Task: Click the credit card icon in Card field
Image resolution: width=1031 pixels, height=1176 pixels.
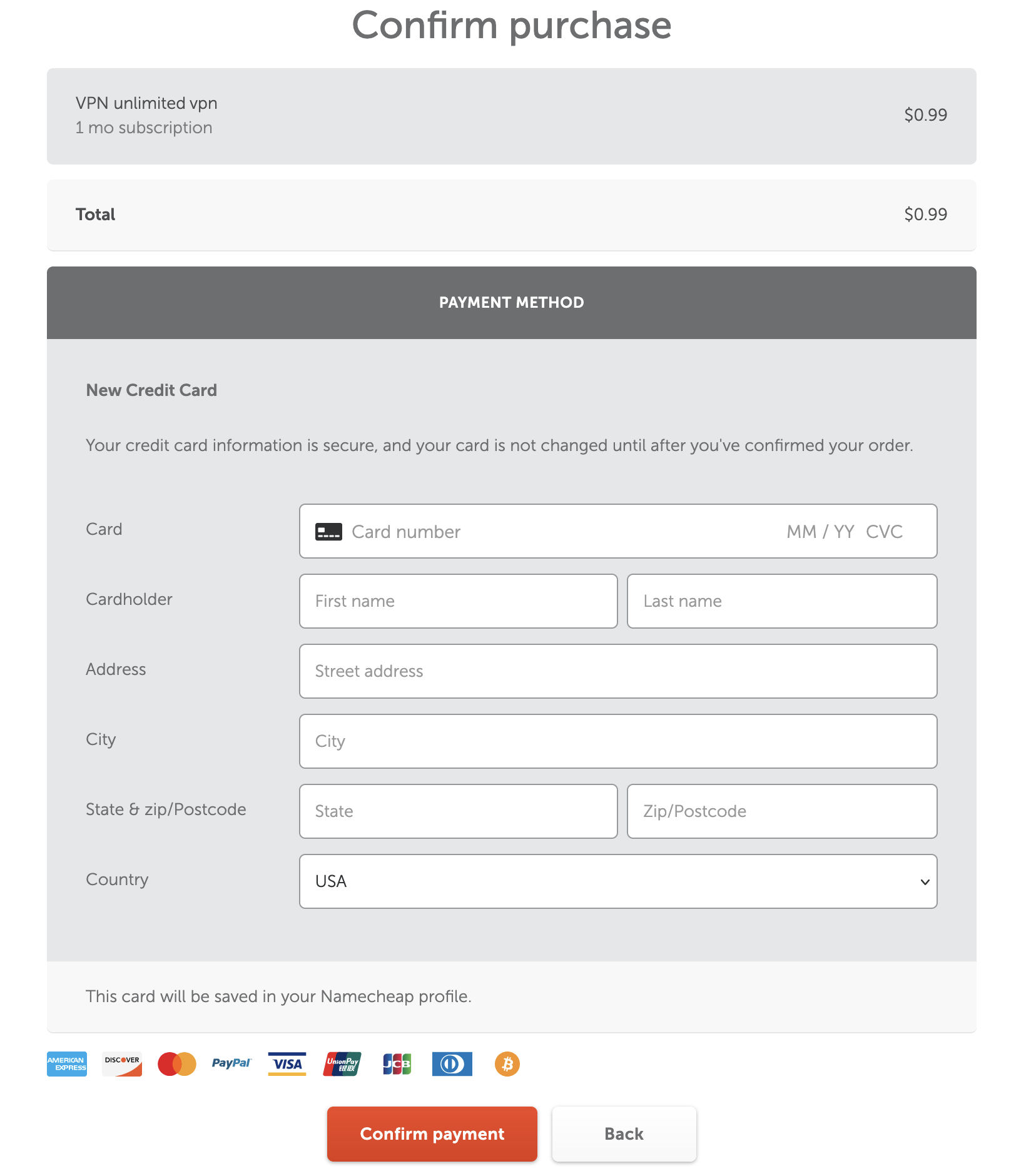Action: pyautogui.click(x=328, y=532)
